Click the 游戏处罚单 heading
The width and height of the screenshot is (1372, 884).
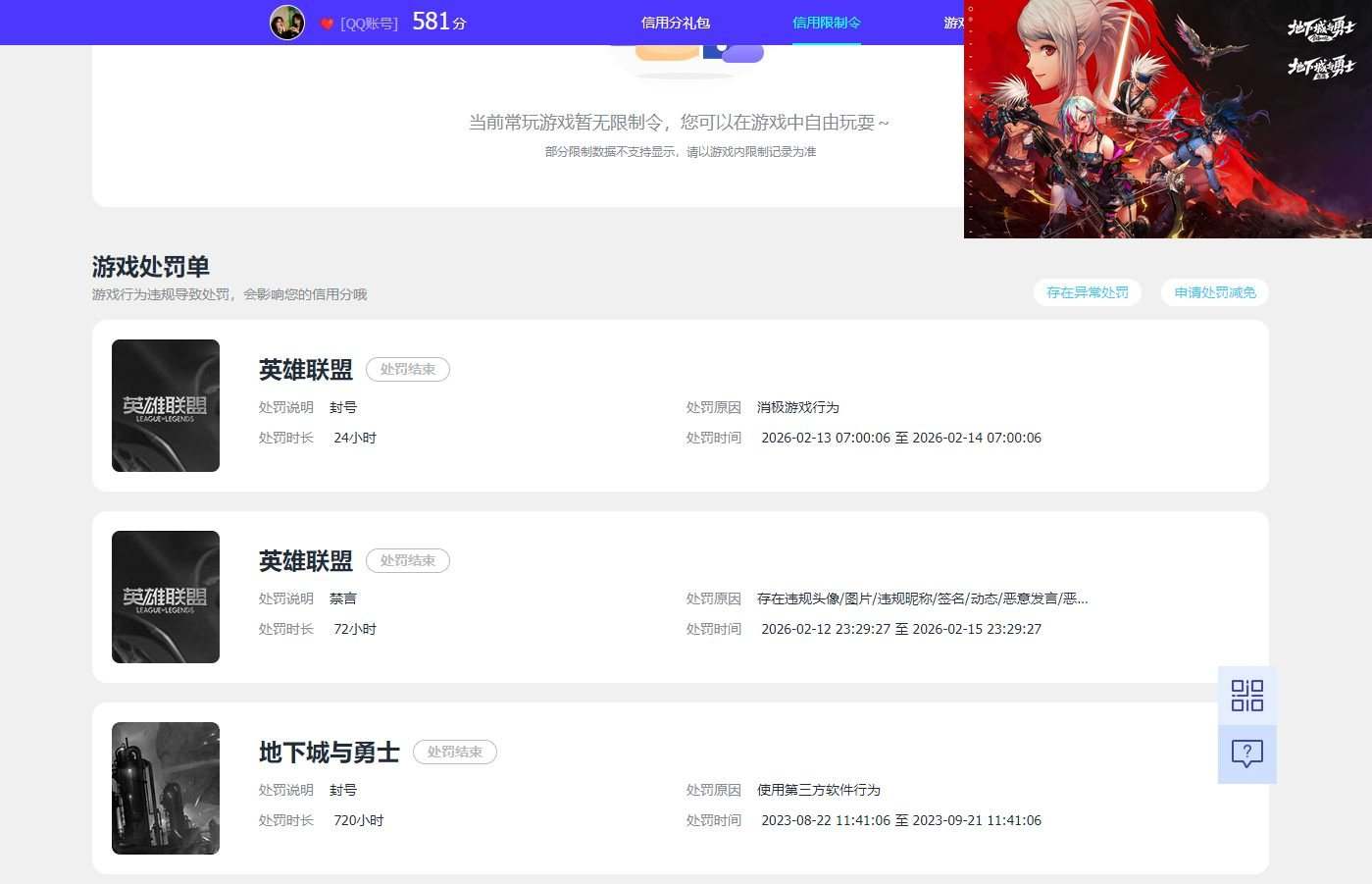[x=151, y=267]
